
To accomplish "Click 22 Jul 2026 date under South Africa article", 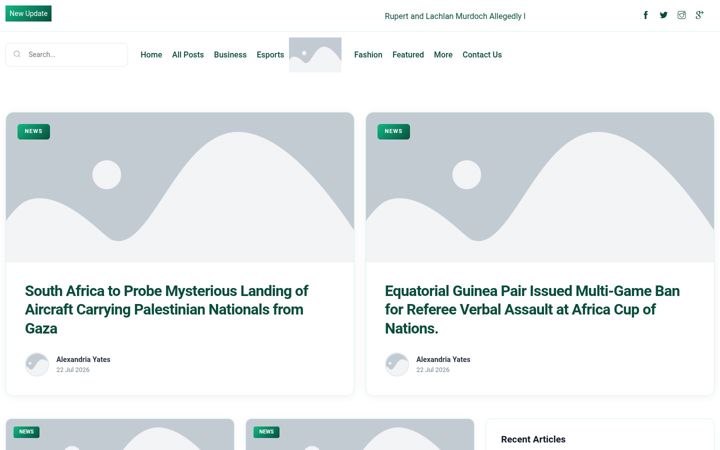I will pos(73,370).
